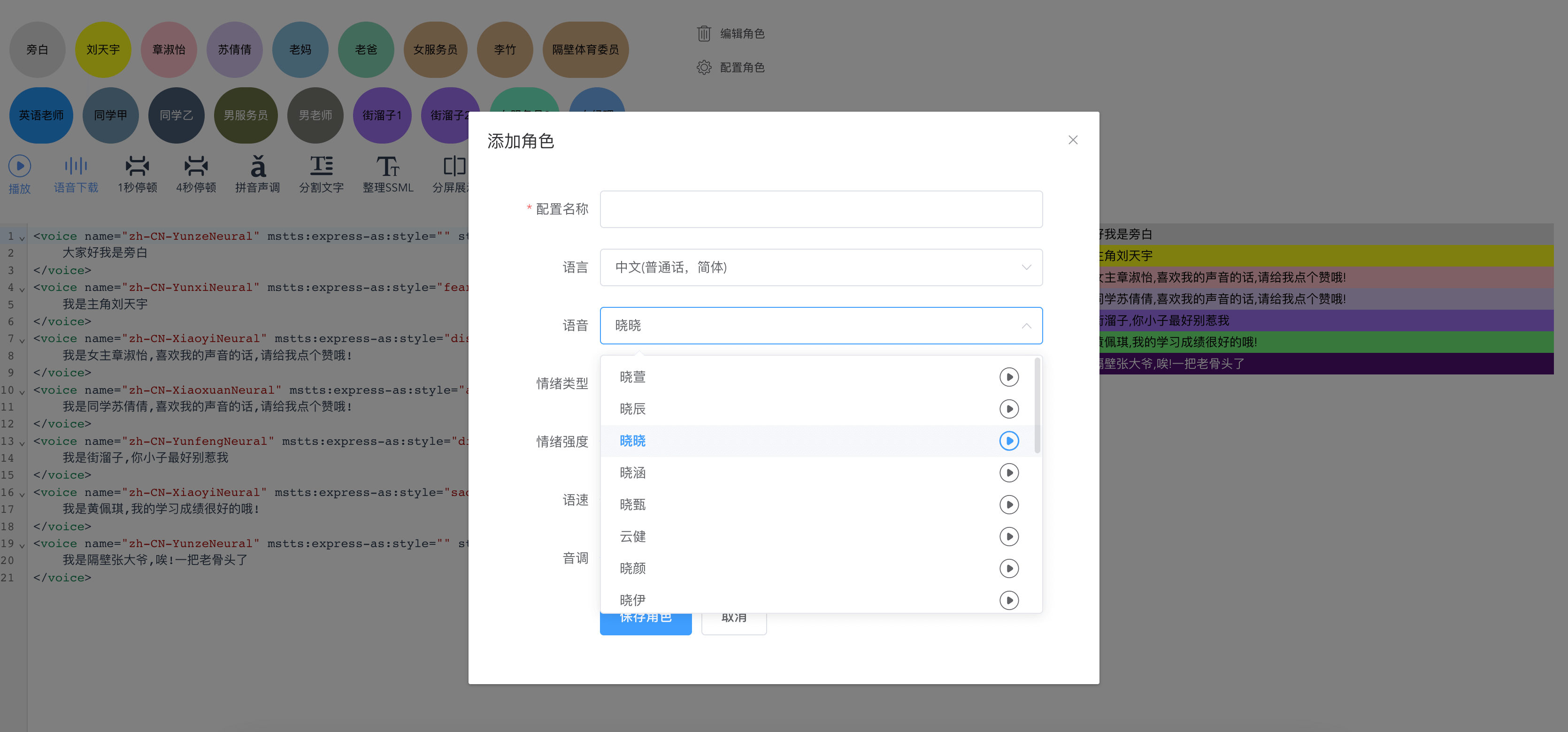
Task: Open the 语言 language dropdown
Action: (x=821, y=267)
